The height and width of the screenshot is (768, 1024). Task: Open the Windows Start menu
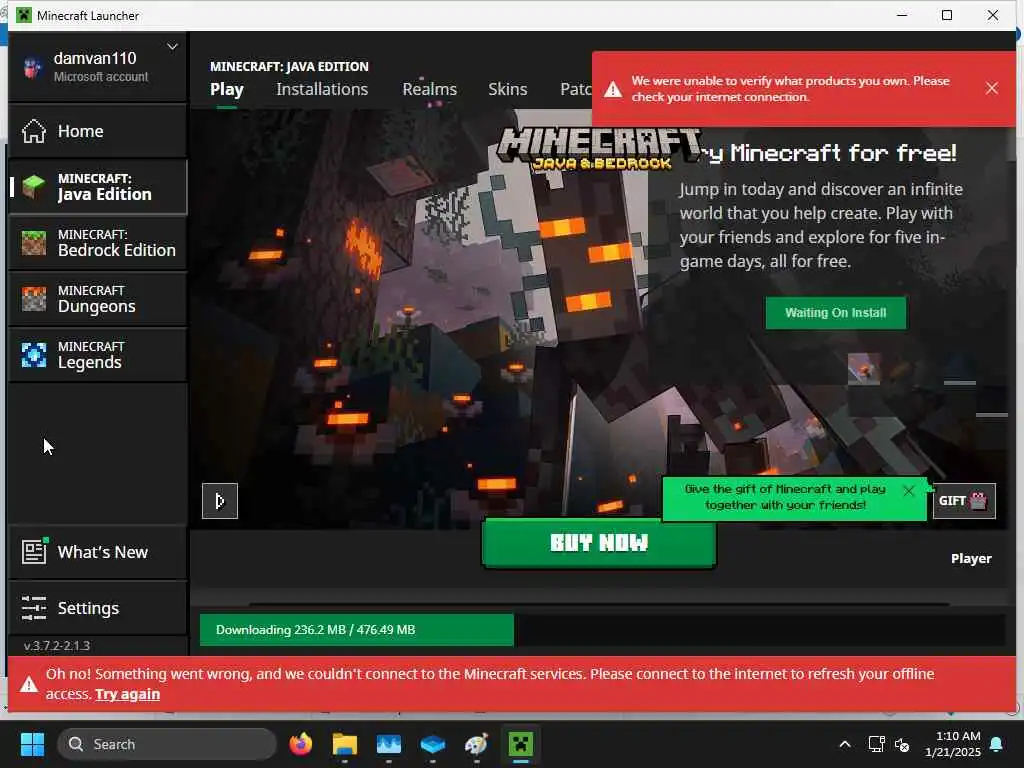point(32,744)
